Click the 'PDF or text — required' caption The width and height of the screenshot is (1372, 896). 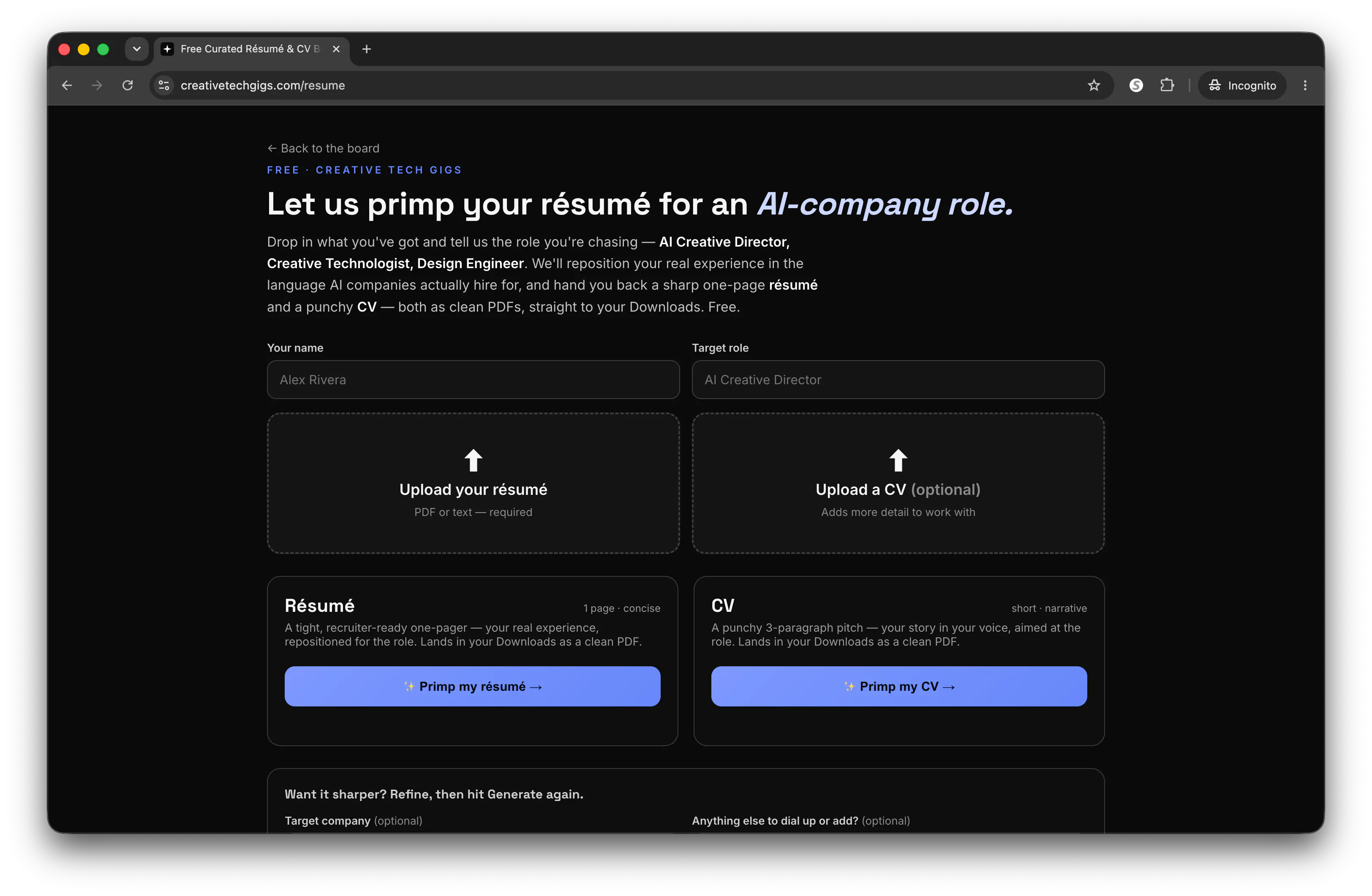tap(473, 512)
